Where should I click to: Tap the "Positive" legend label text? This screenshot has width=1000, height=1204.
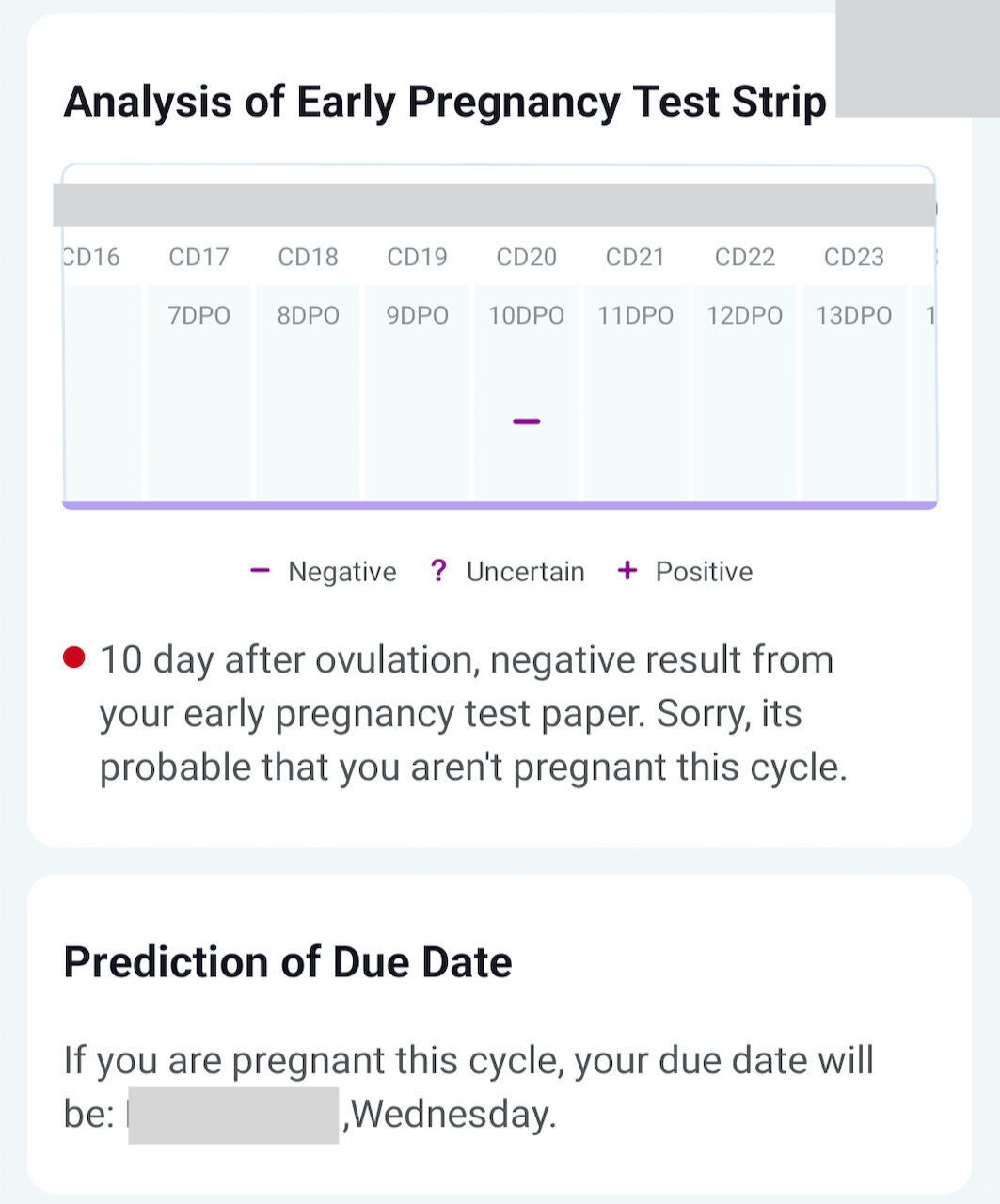[x=704, y=572]
